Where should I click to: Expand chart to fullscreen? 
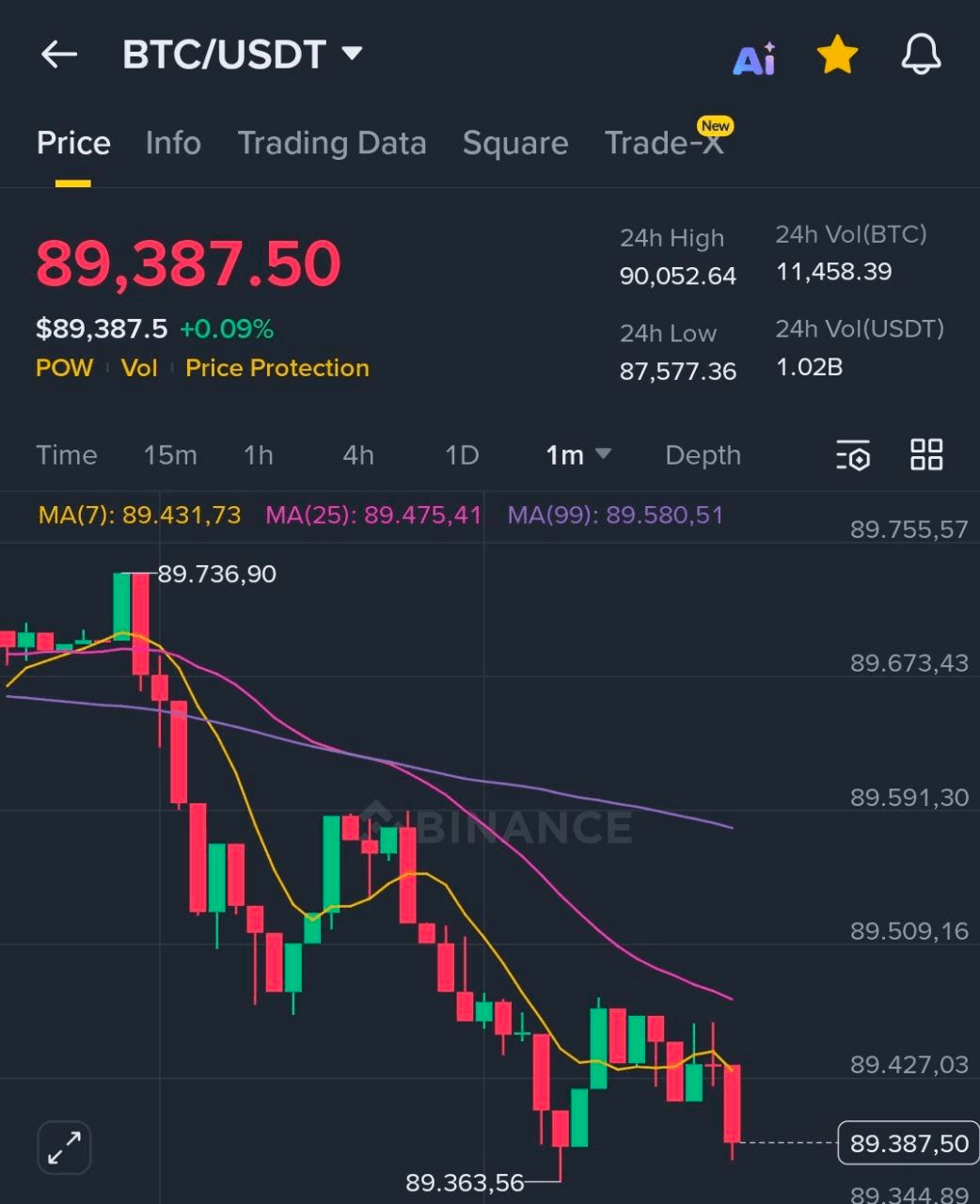tap(64, 1148)
